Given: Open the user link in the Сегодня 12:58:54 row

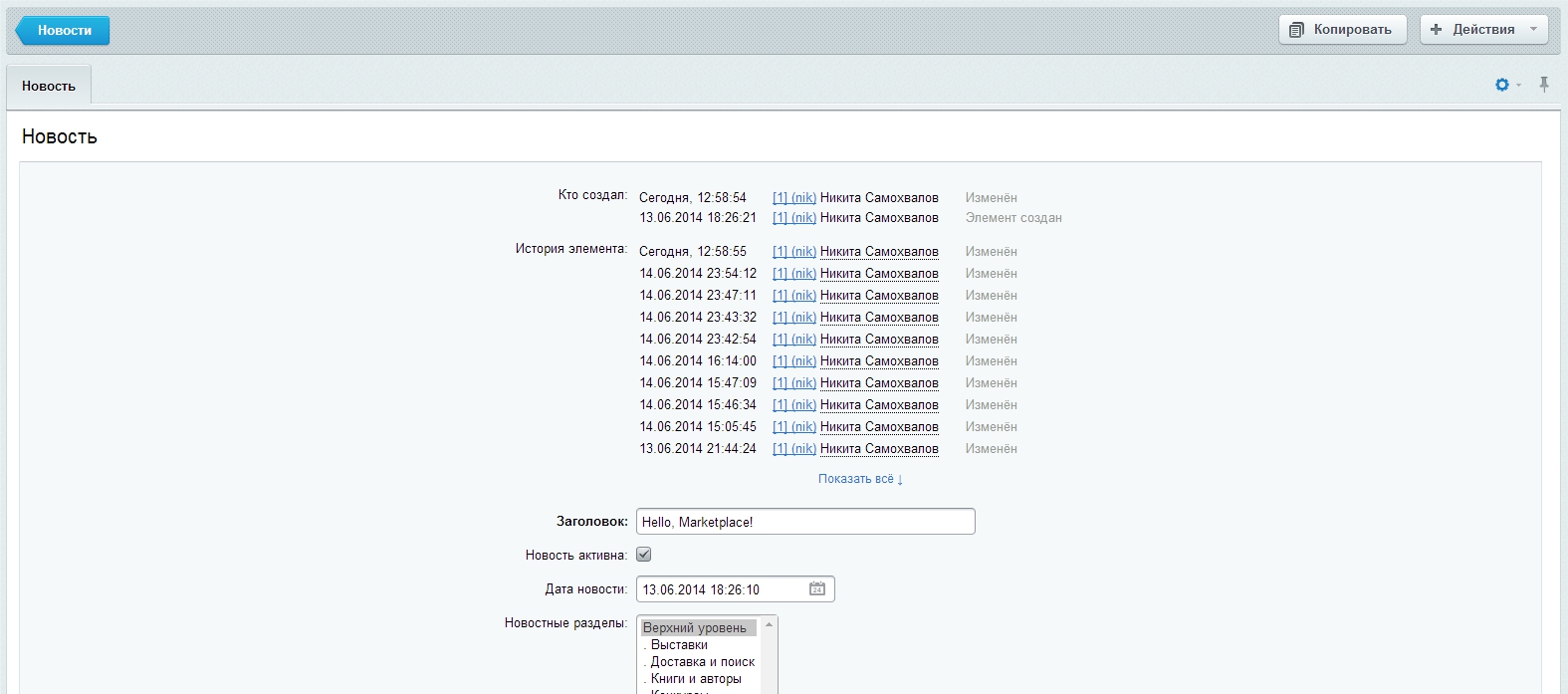Looking at the screenshot, I should point(793,198).
